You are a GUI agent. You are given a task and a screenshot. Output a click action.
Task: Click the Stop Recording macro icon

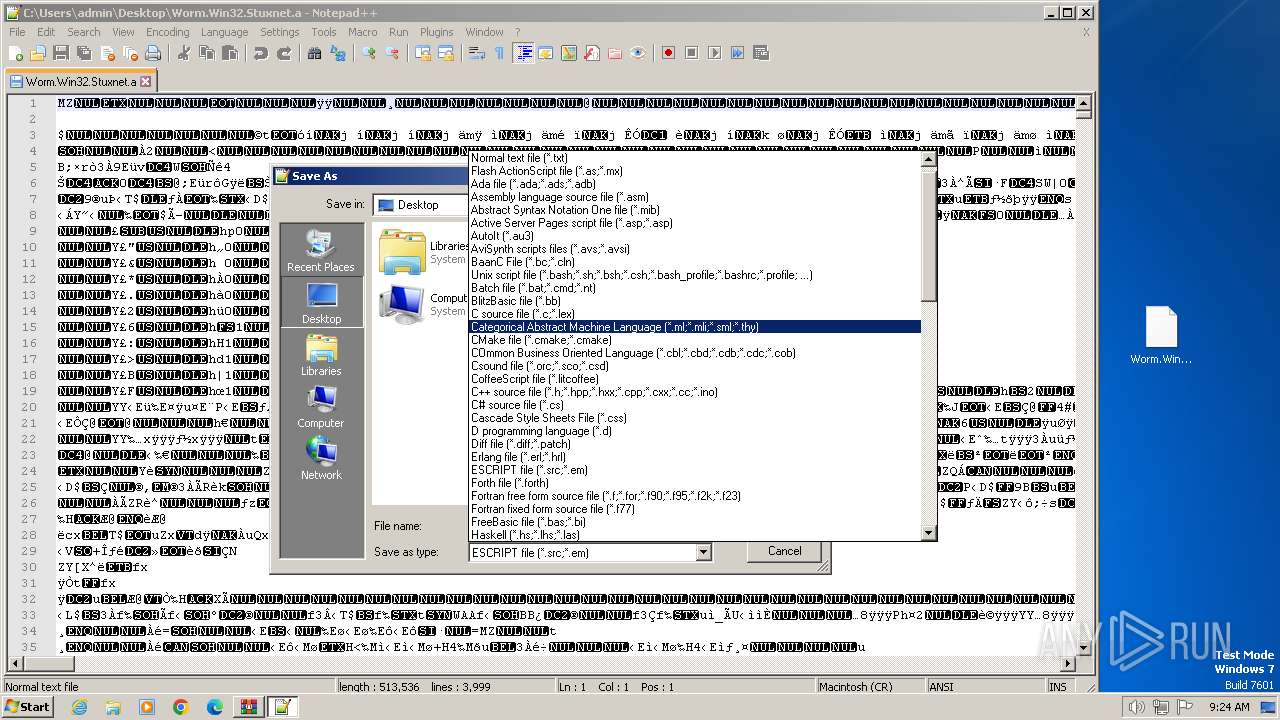point(691,53)
